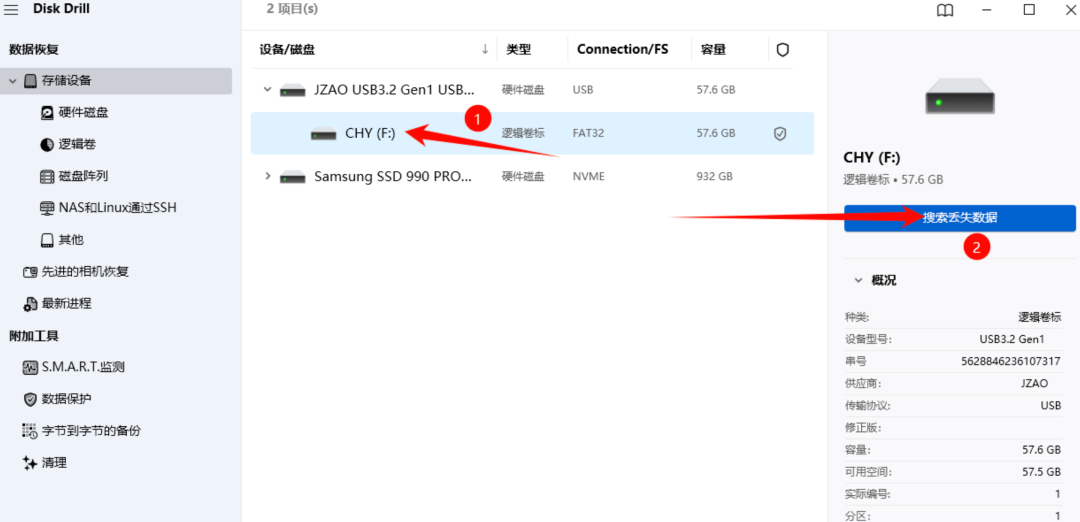Click the 2 项目(s) count text
Screen dimensions: 1080x522
[x=292, y=10]
